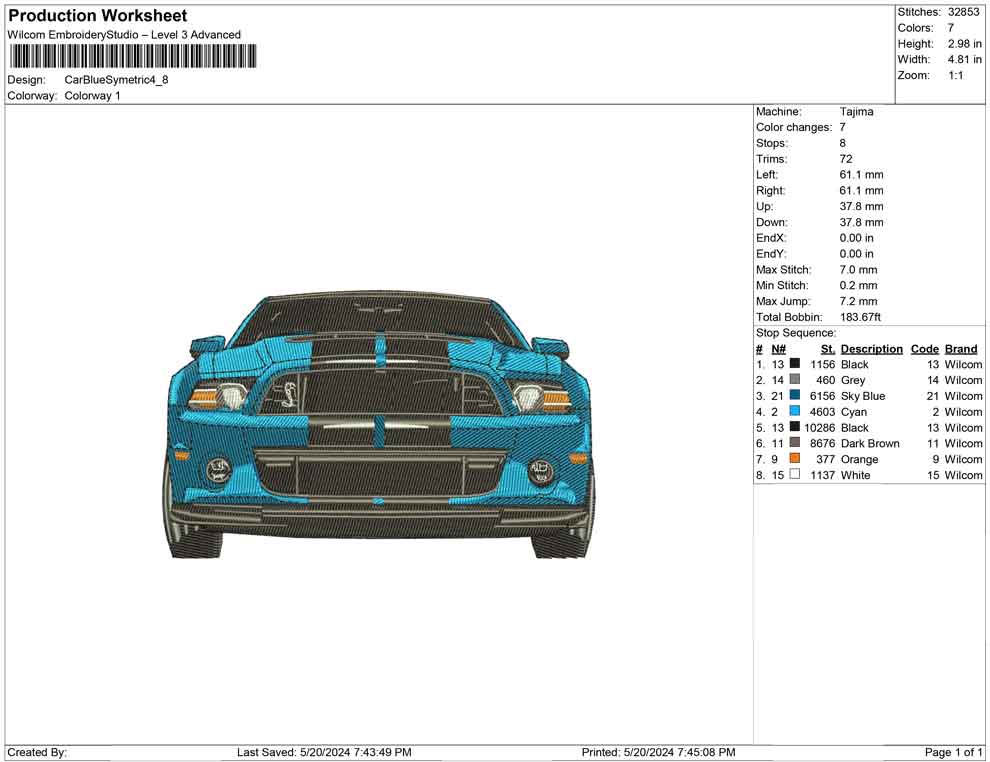Select the Description column header
Image resolution: width=990 pixels, height=762 pixels.
[871, 348]
